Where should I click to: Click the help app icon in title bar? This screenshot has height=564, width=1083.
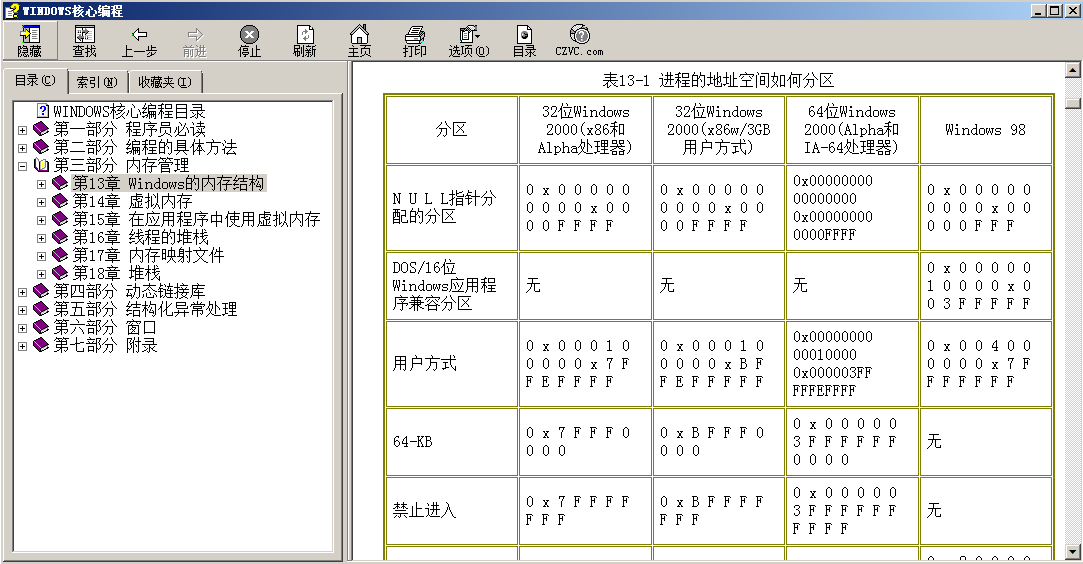(x=11, y=10)
